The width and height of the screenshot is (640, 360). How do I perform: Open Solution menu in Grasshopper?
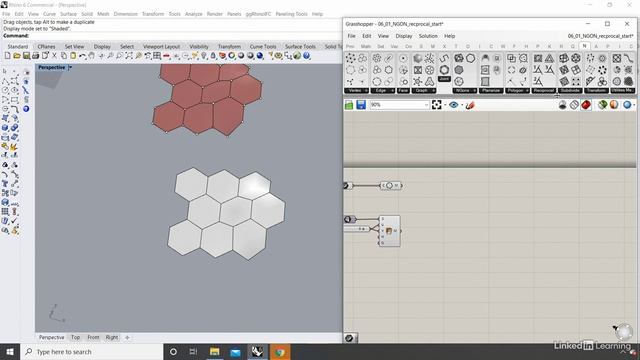428,36
